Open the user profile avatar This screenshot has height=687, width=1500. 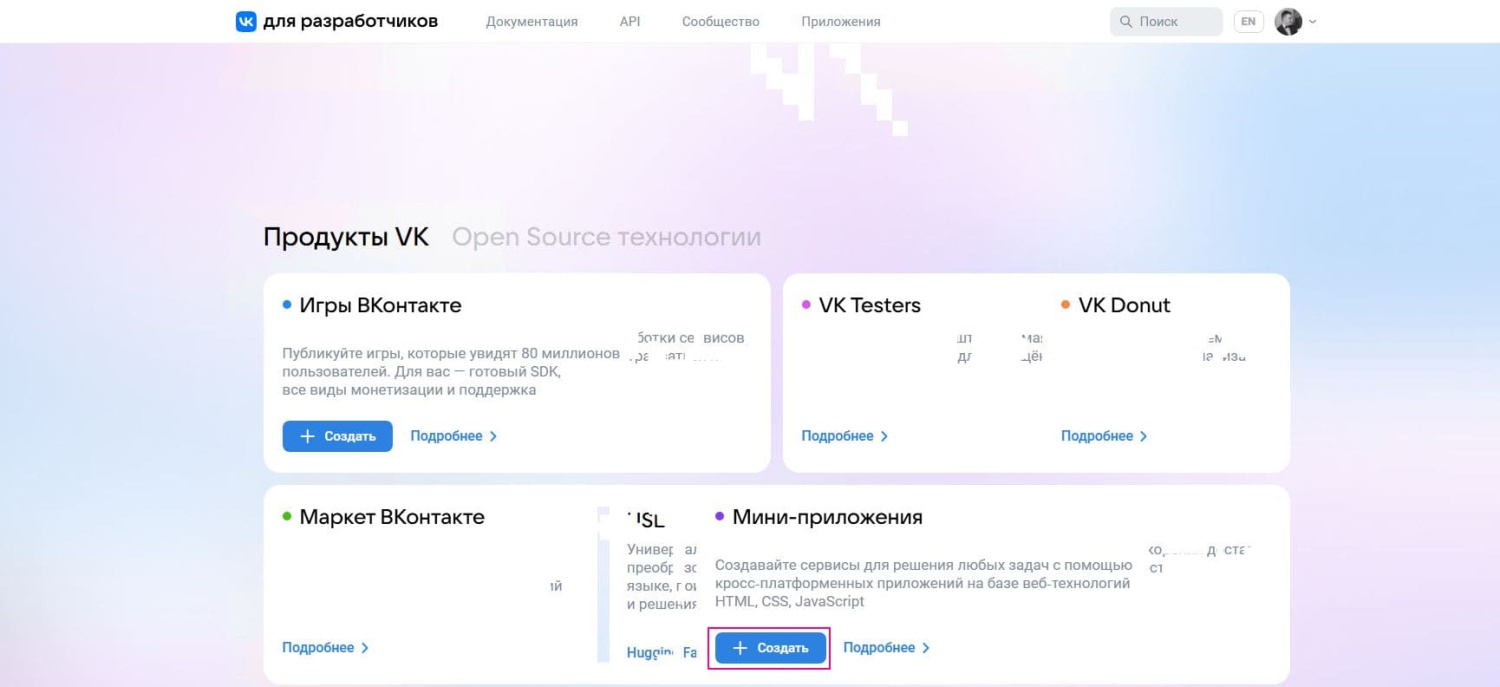[1288, 21]
